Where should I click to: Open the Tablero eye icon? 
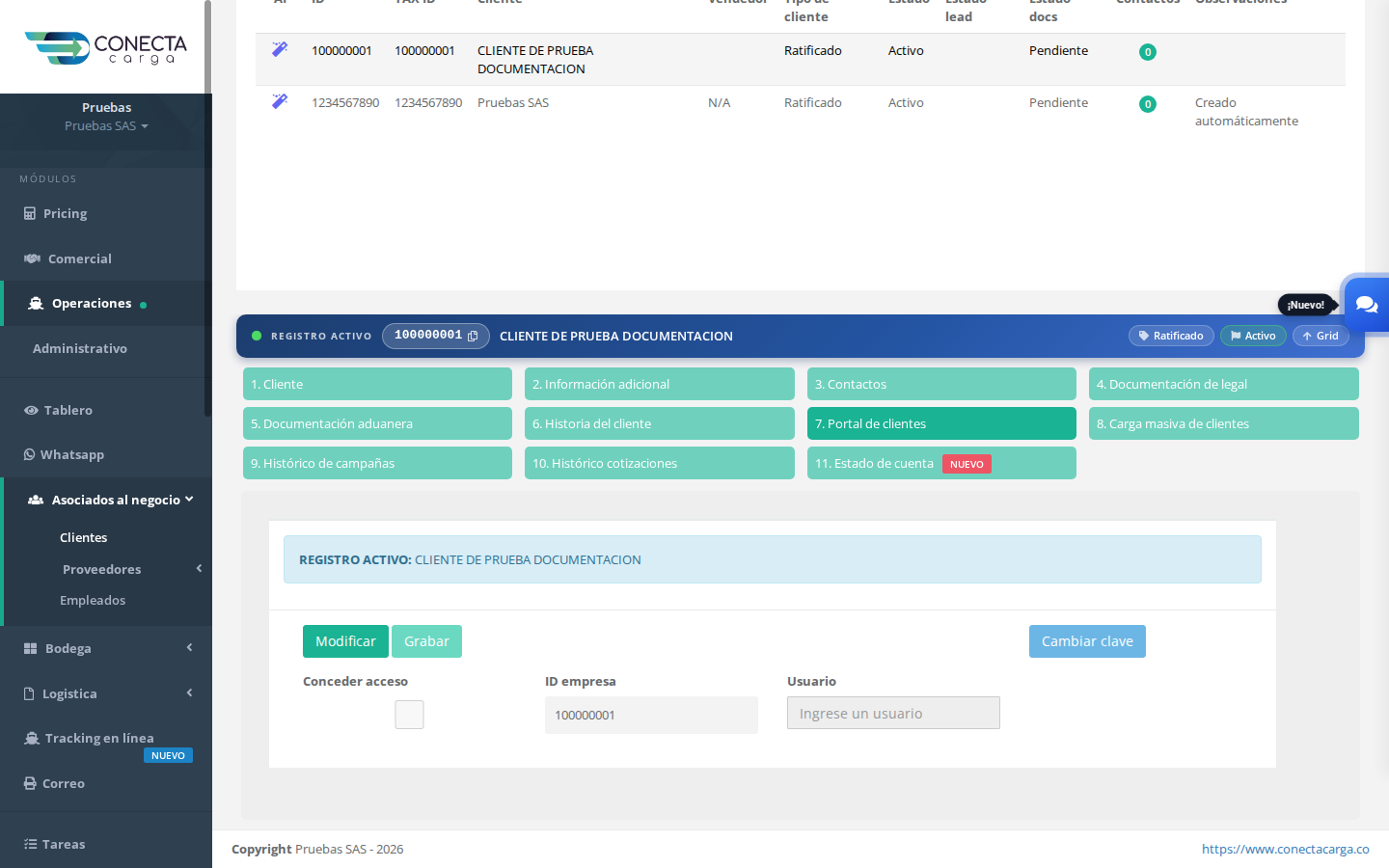31,410
